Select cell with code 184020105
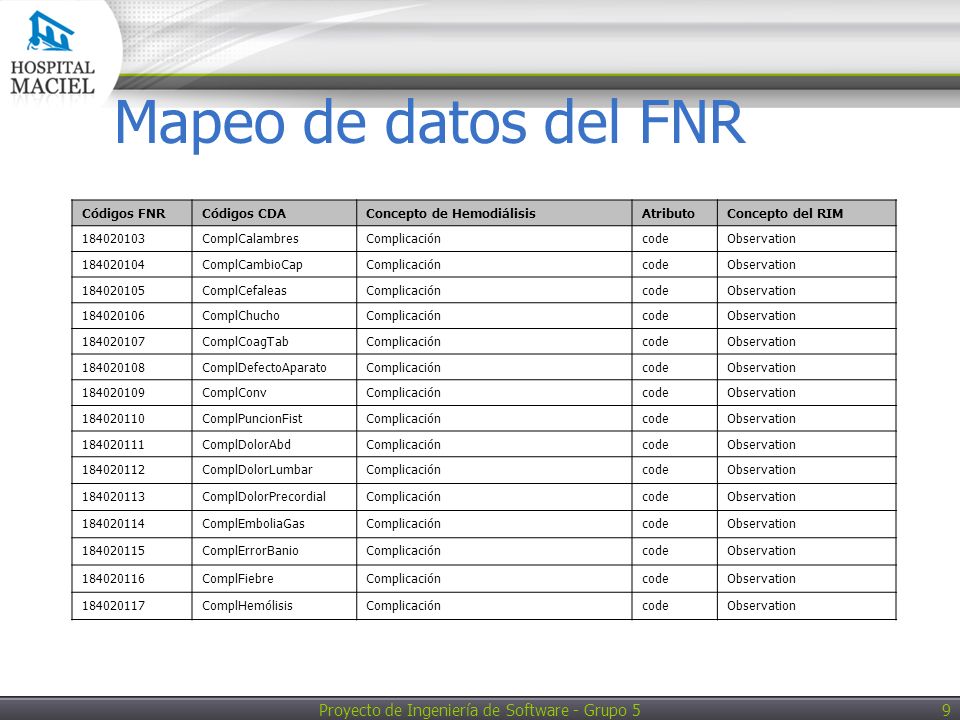This screenshot has height=720, width=960. point(132,290)
